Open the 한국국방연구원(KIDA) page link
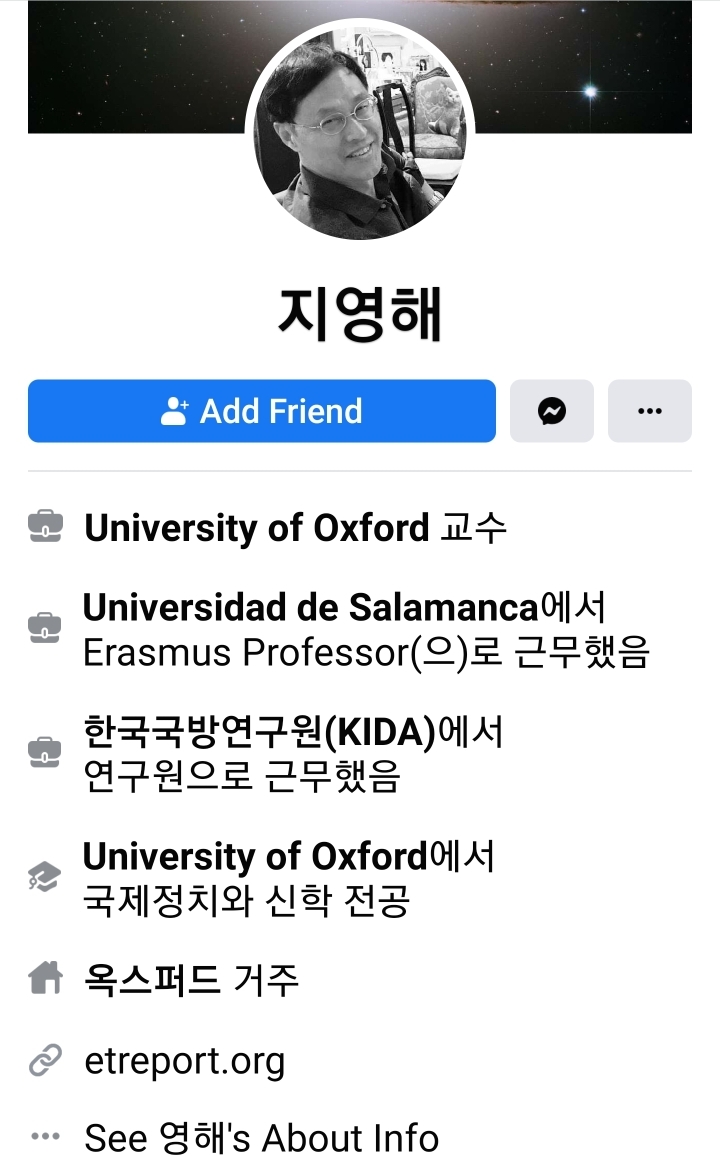 260,732
